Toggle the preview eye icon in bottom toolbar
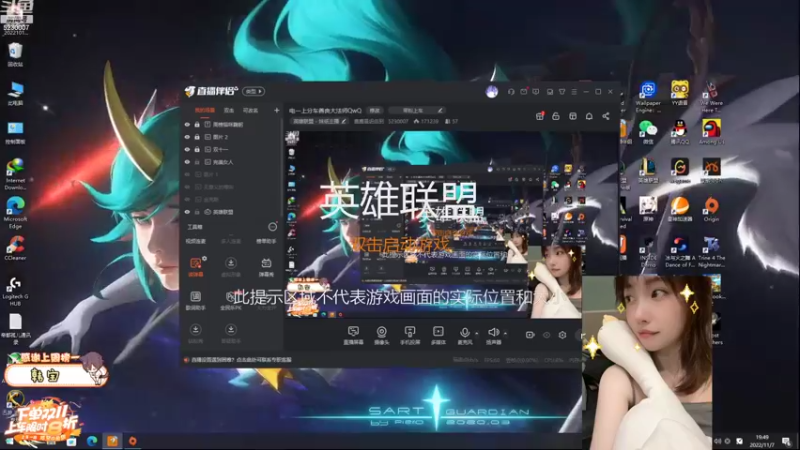 pyautogui.click(x=546, y=335)
